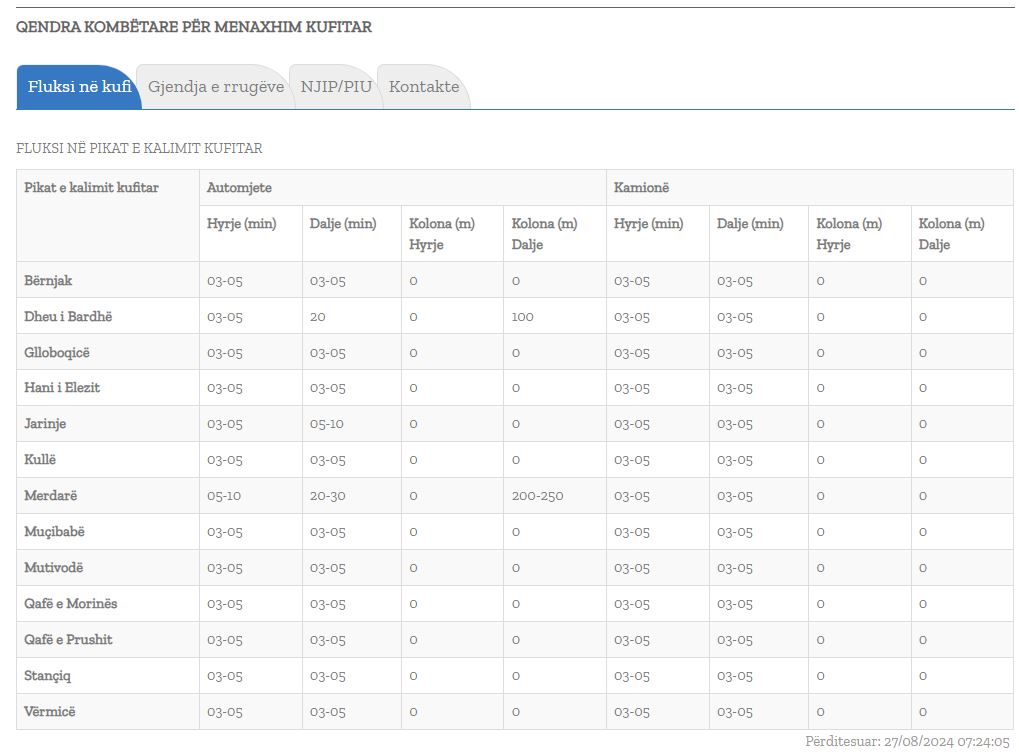The width and height of the screenshot is (1019, 754).
Task: Select the Mutivodë row name
Action: [54, 567]
